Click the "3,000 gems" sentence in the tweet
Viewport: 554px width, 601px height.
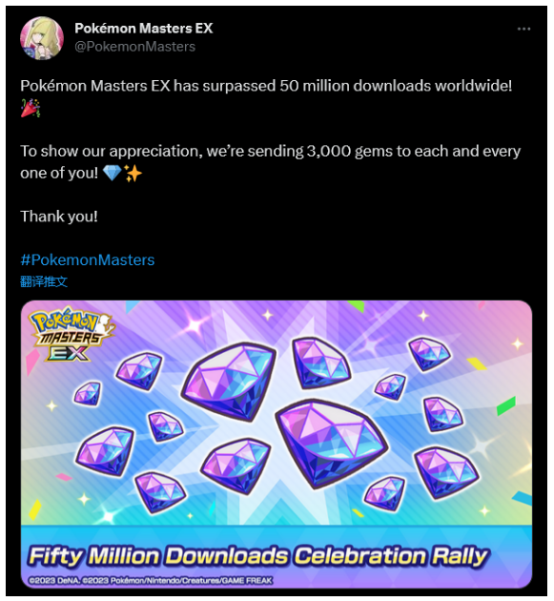pos(270,162)
